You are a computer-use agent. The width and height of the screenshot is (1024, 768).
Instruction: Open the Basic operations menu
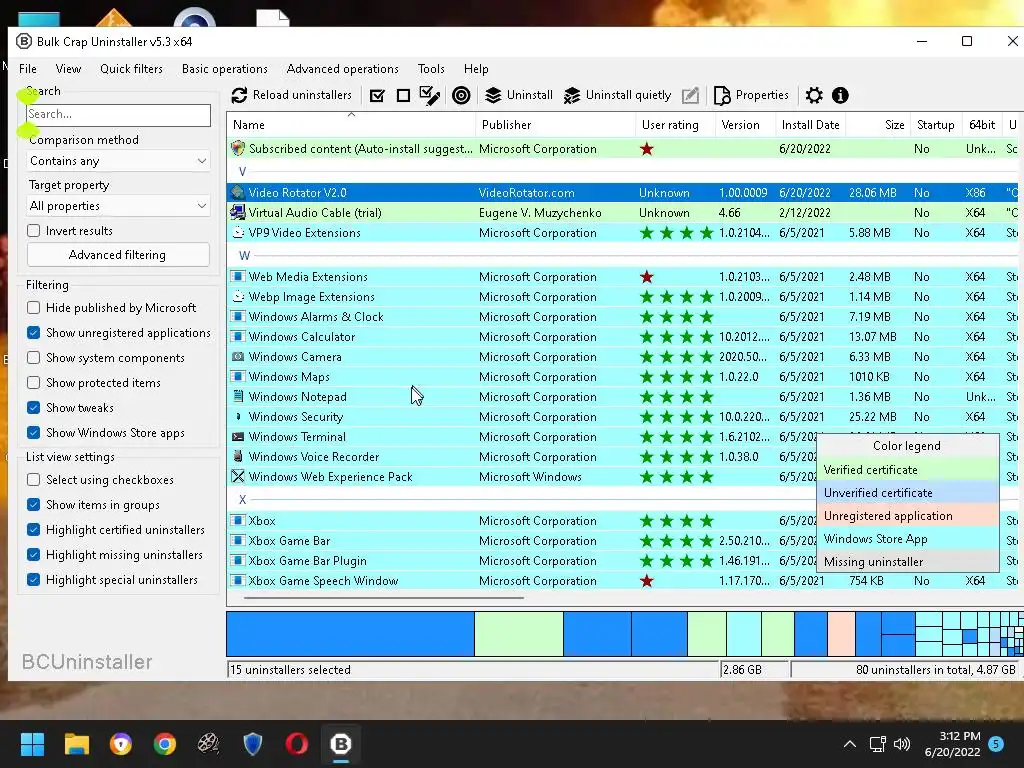(x=225, y=69)
